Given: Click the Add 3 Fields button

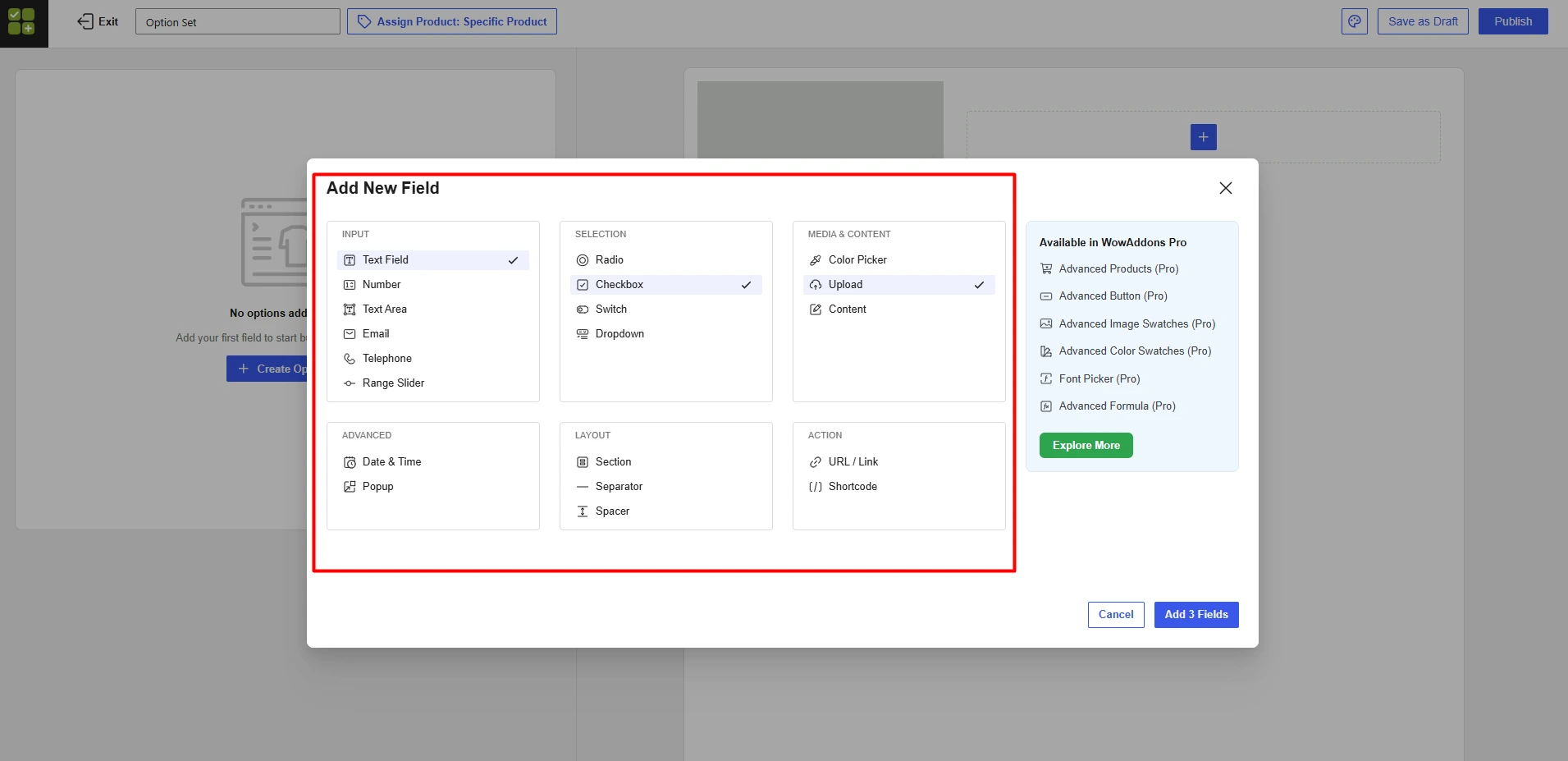Looking at the screenshot, I should (x=1196, y=615).
